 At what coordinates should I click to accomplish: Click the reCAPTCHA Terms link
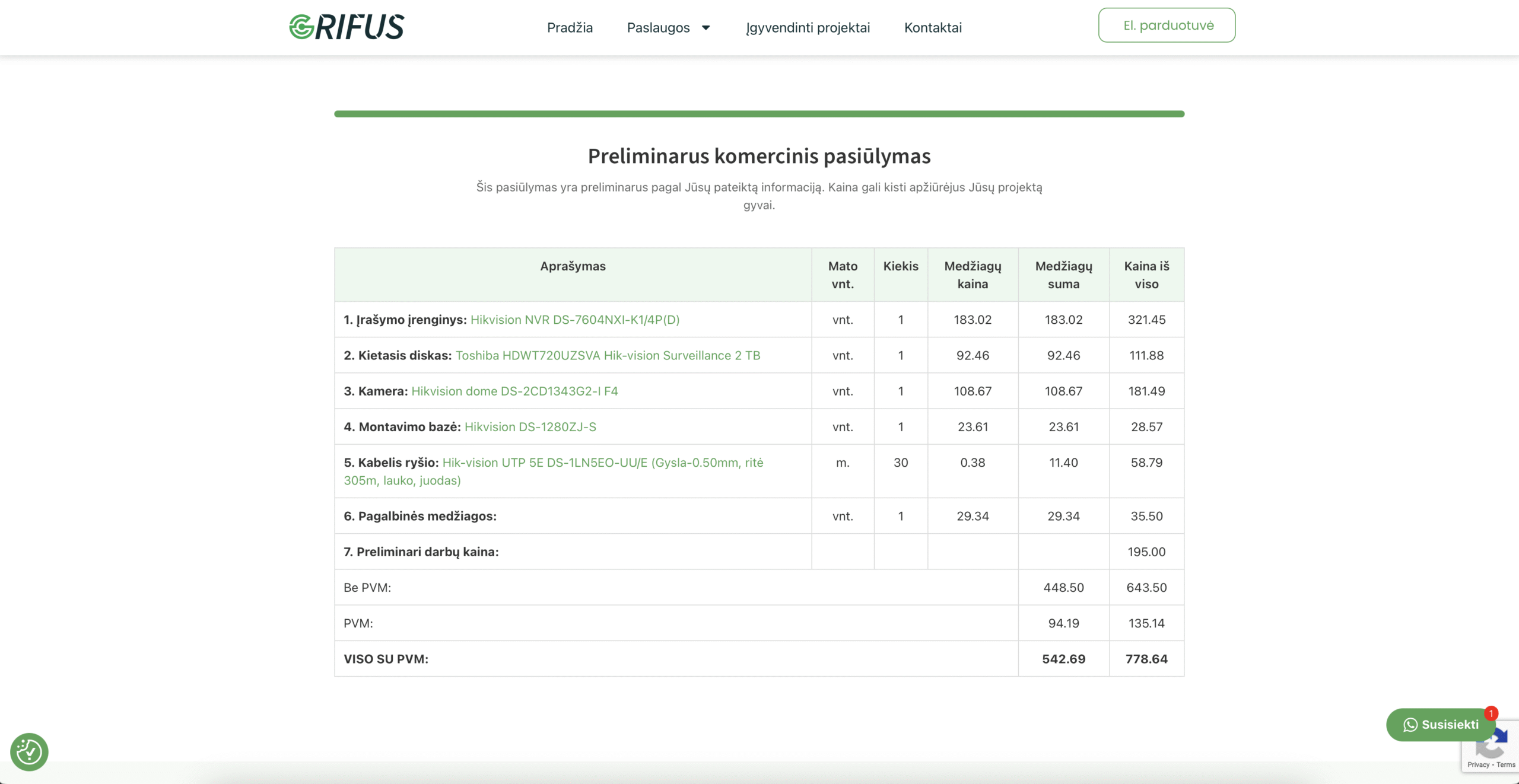pos(1506,764)
